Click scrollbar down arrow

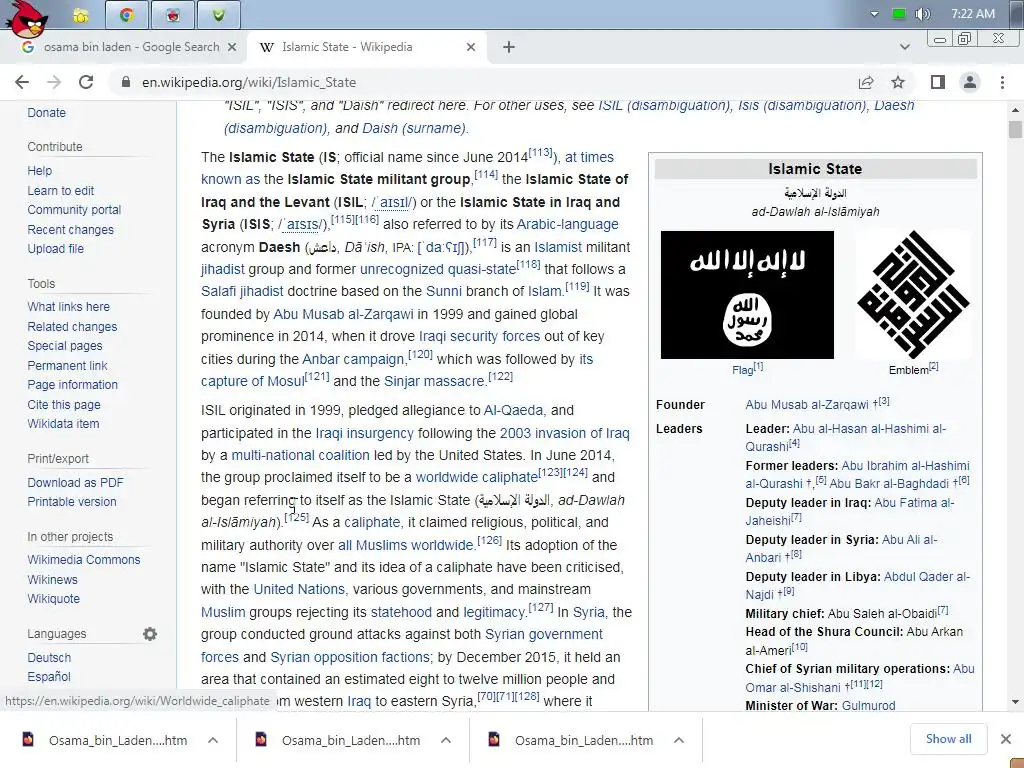[x=1015, y=702]
